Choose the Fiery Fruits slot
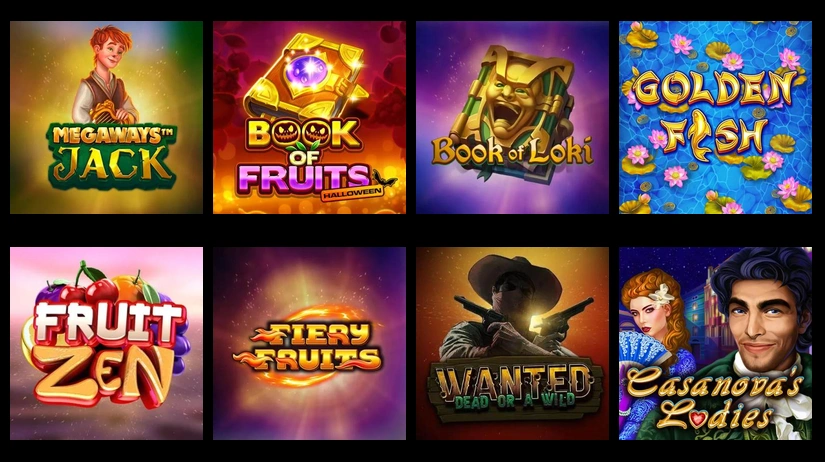Screen dimensions: 825x462 click(309, 344)
